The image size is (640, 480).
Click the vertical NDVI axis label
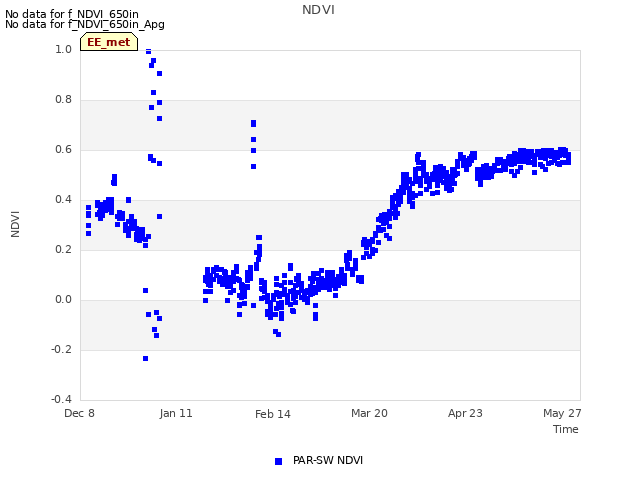pos(15,224)
